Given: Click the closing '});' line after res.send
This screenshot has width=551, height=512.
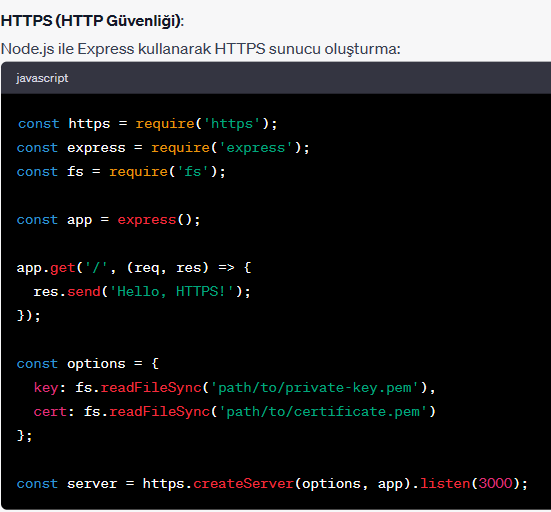Looking at the screenshot, I should pyautogui.click(x=29, y=316).
